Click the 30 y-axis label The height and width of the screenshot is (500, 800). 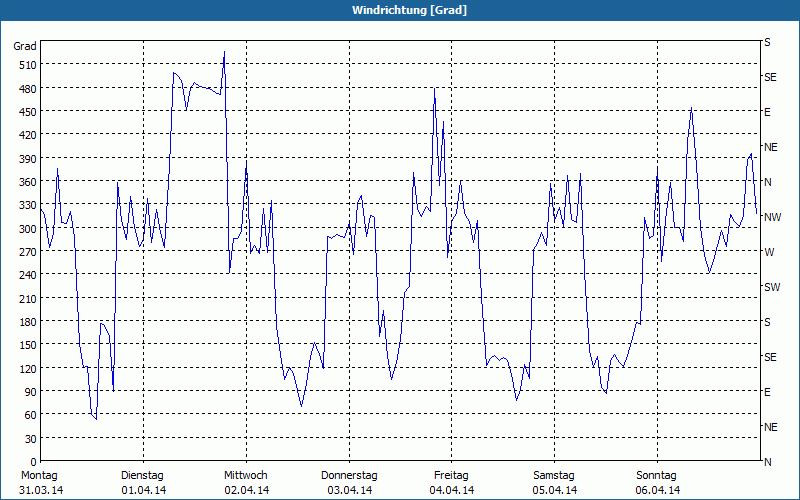point(30,439)
